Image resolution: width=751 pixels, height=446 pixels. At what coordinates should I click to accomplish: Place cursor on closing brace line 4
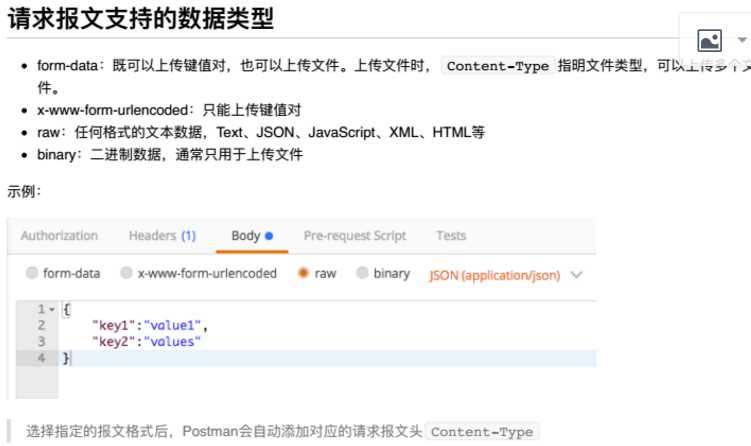(x=67, y=358)
